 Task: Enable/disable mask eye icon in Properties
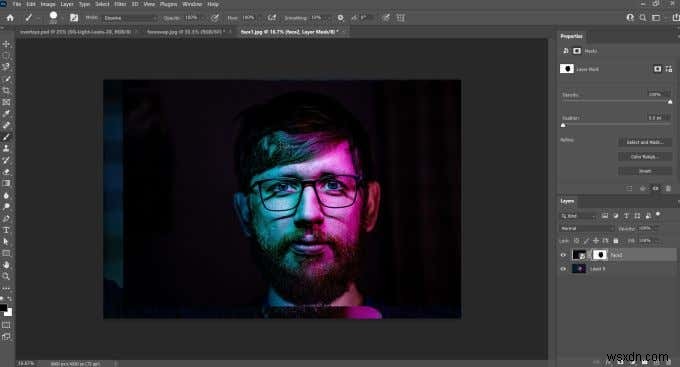point(655,188)
